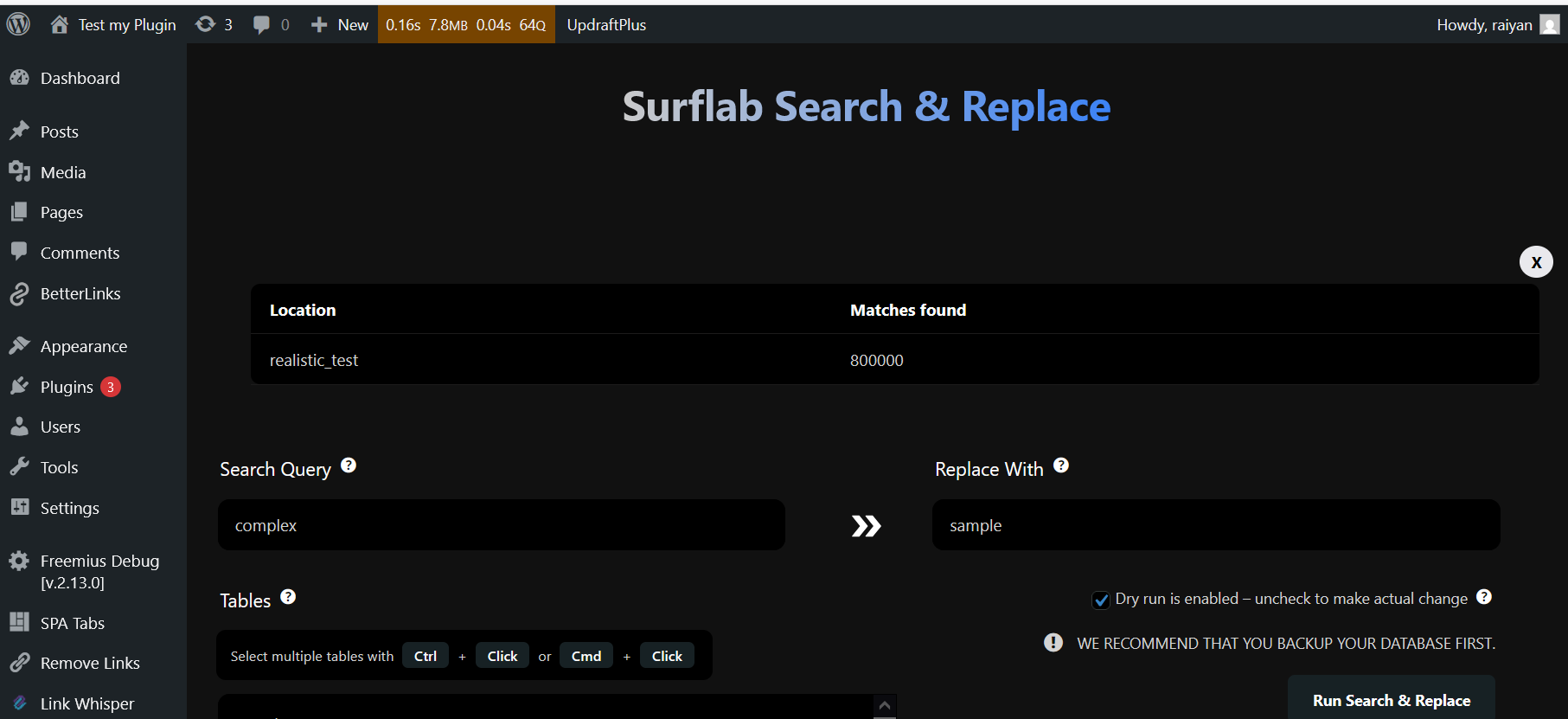Click the Media icon in sidebar
The height and width of the screenshot is (719, 1568).
[x=20, y=171]
